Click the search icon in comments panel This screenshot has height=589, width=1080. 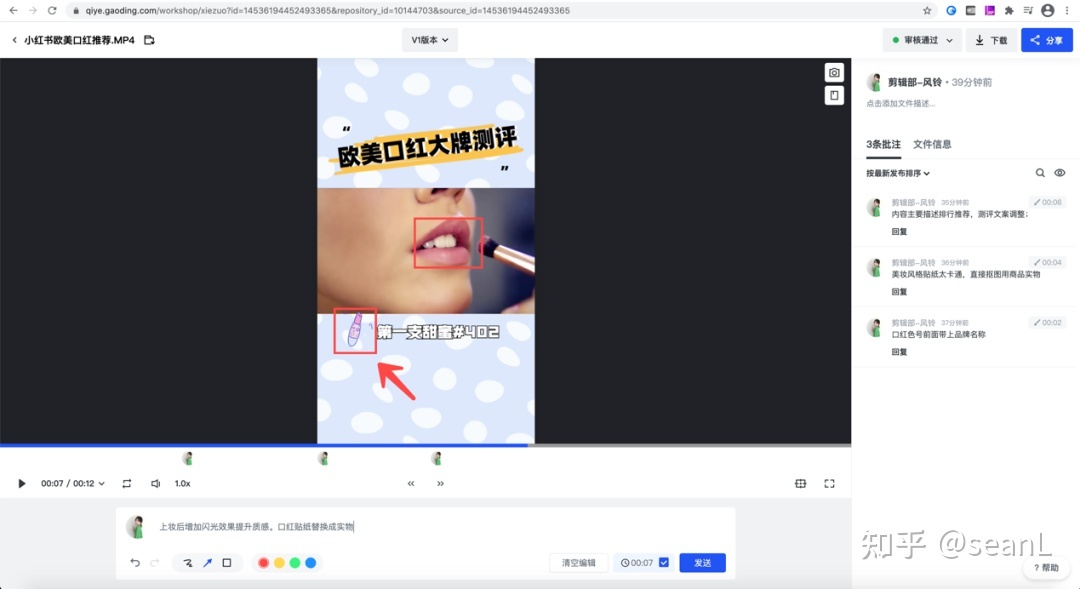[x=1040, y=172]
